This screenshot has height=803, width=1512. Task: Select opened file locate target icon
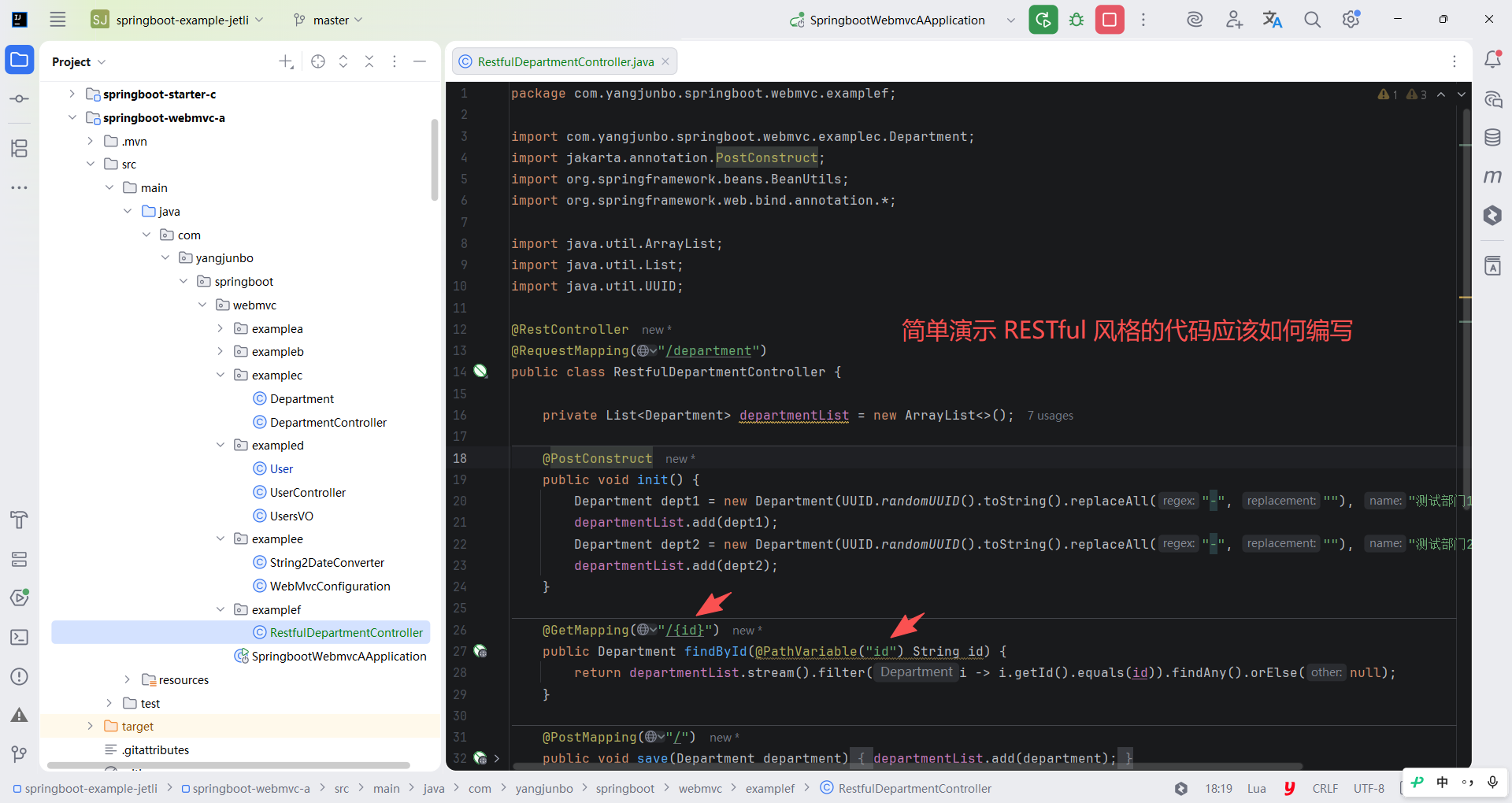click(x=318, y=61)
